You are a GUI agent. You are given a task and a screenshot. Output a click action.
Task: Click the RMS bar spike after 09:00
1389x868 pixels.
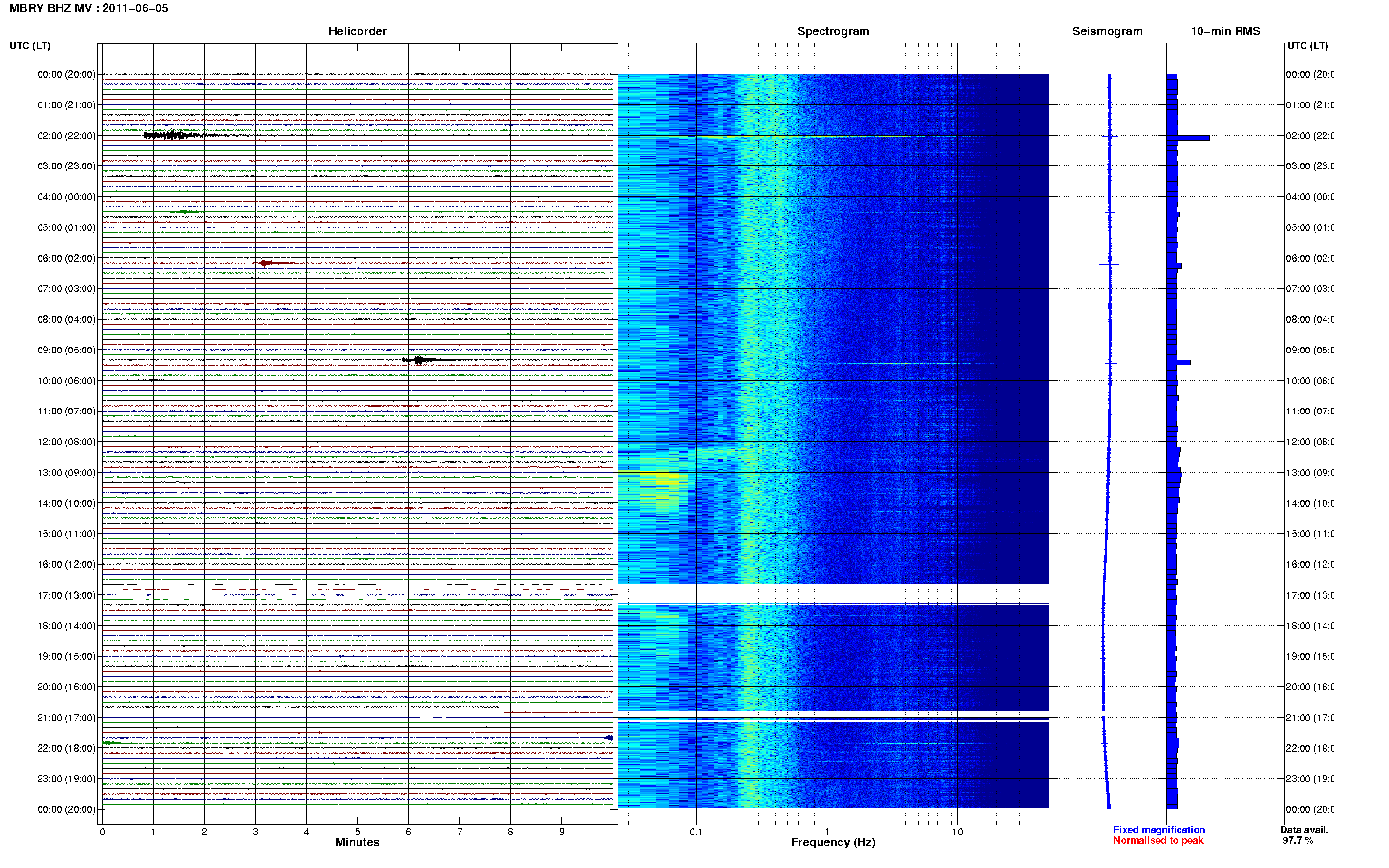click(1179, 362)
